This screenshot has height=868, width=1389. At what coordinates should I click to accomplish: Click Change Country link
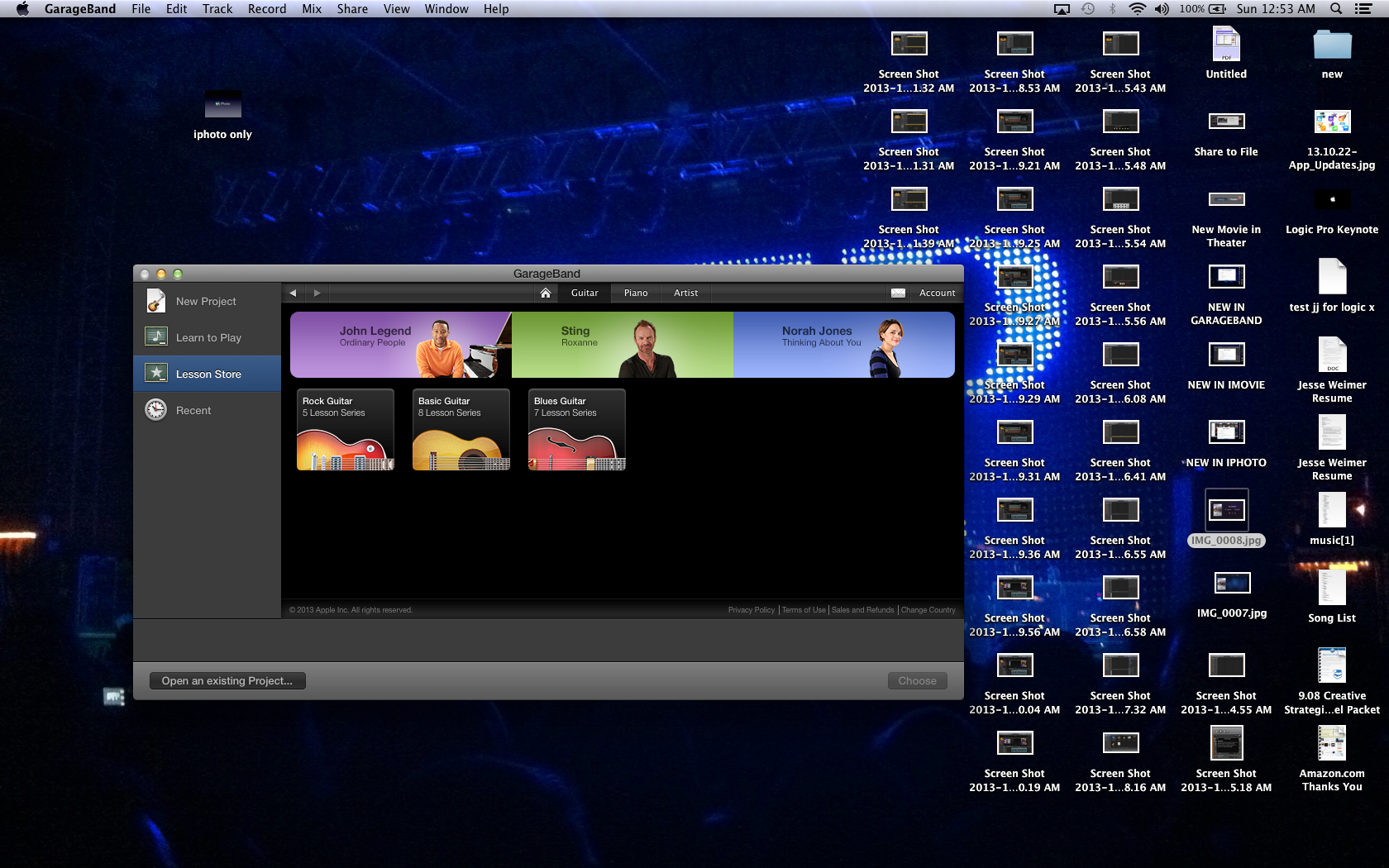click(928, 610)
